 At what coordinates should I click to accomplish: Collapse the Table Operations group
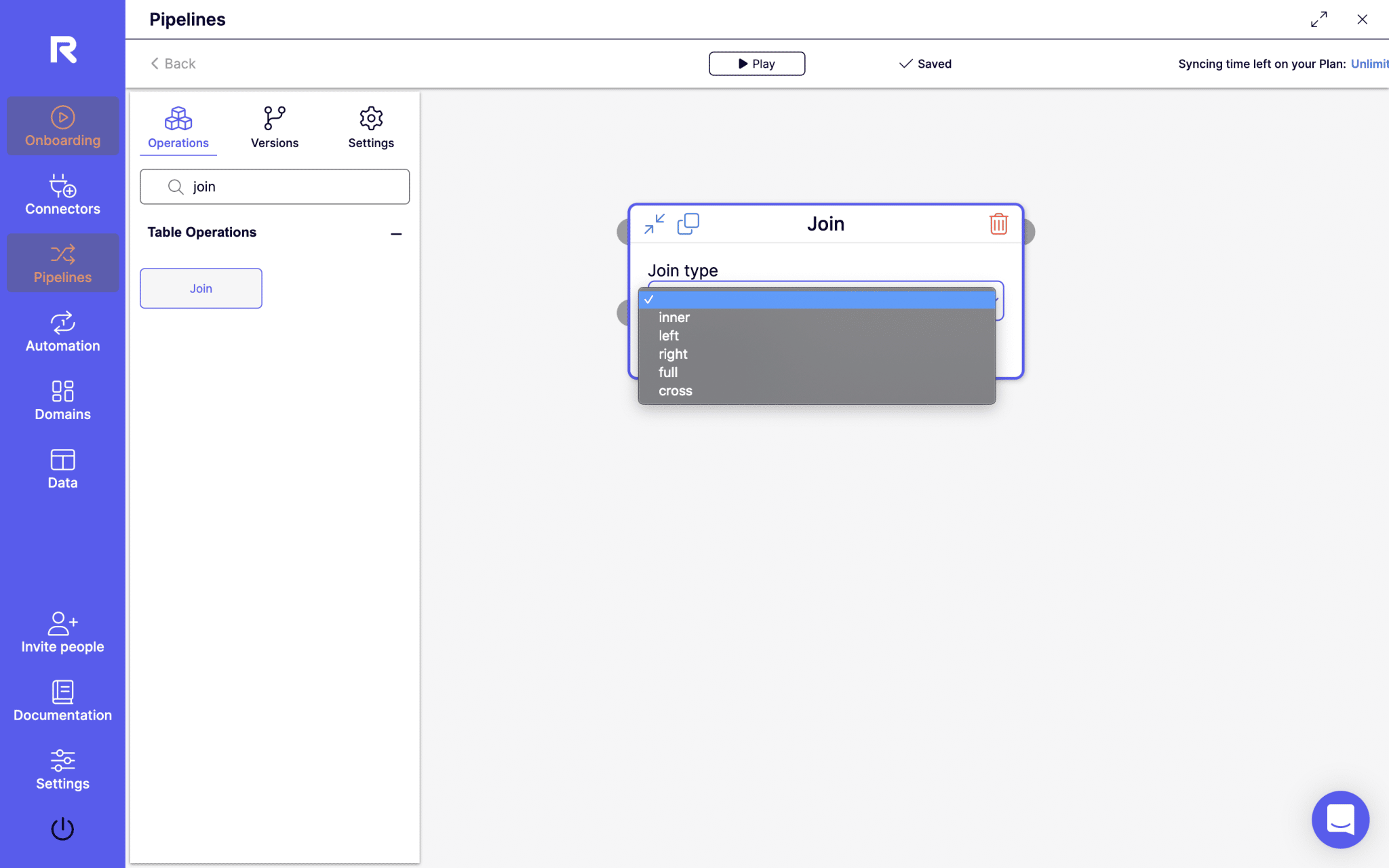pos(396,234)
